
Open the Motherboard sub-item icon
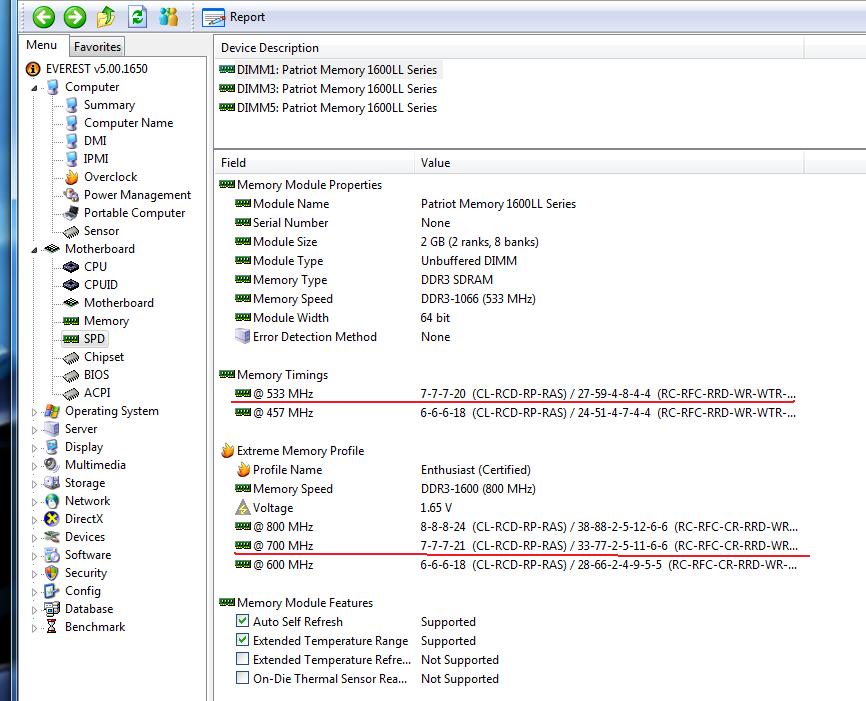(71, 303)
